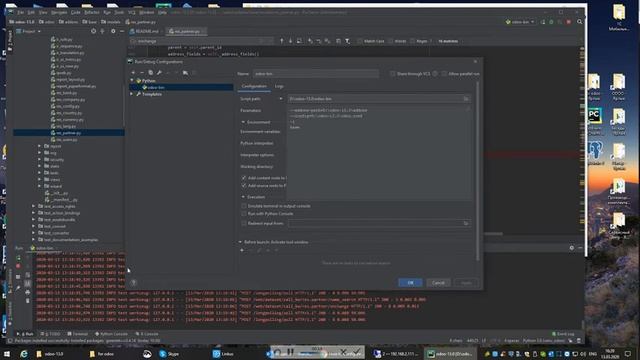
Task: Uncheck Add content roots to PYTHONPATH
Action: pos(244,178)
